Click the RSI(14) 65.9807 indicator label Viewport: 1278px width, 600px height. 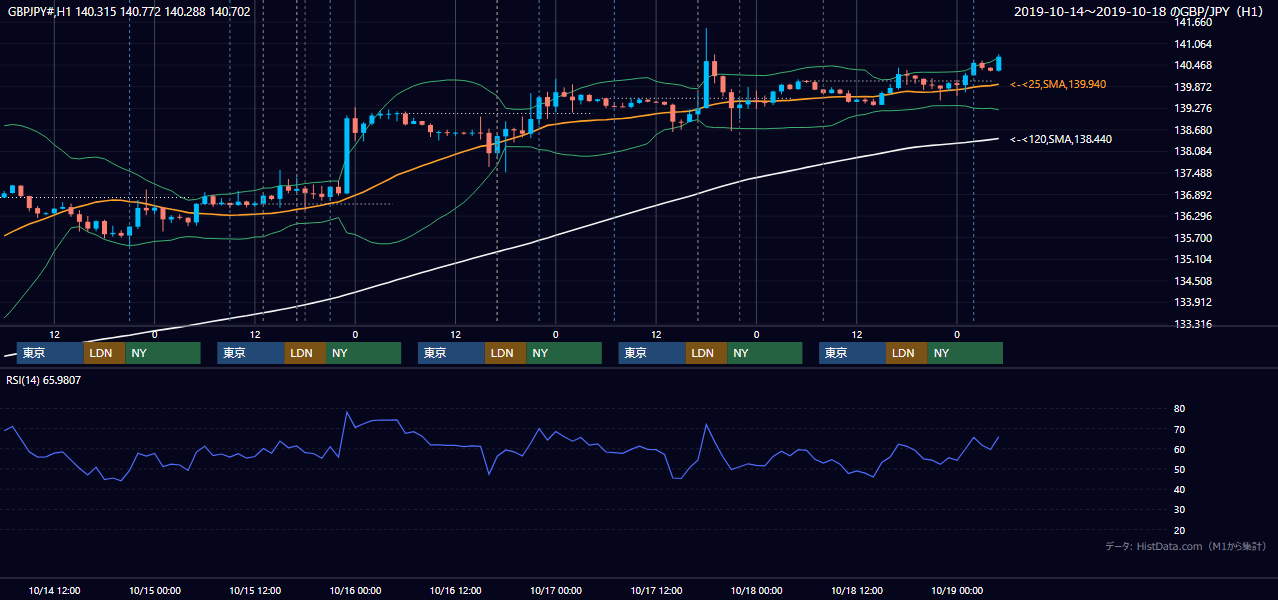(x=44, y=380)
